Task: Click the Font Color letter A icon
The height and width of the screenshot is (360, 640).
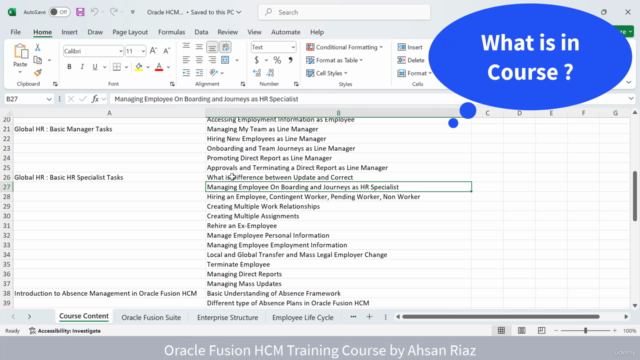Action: point(159,67)
